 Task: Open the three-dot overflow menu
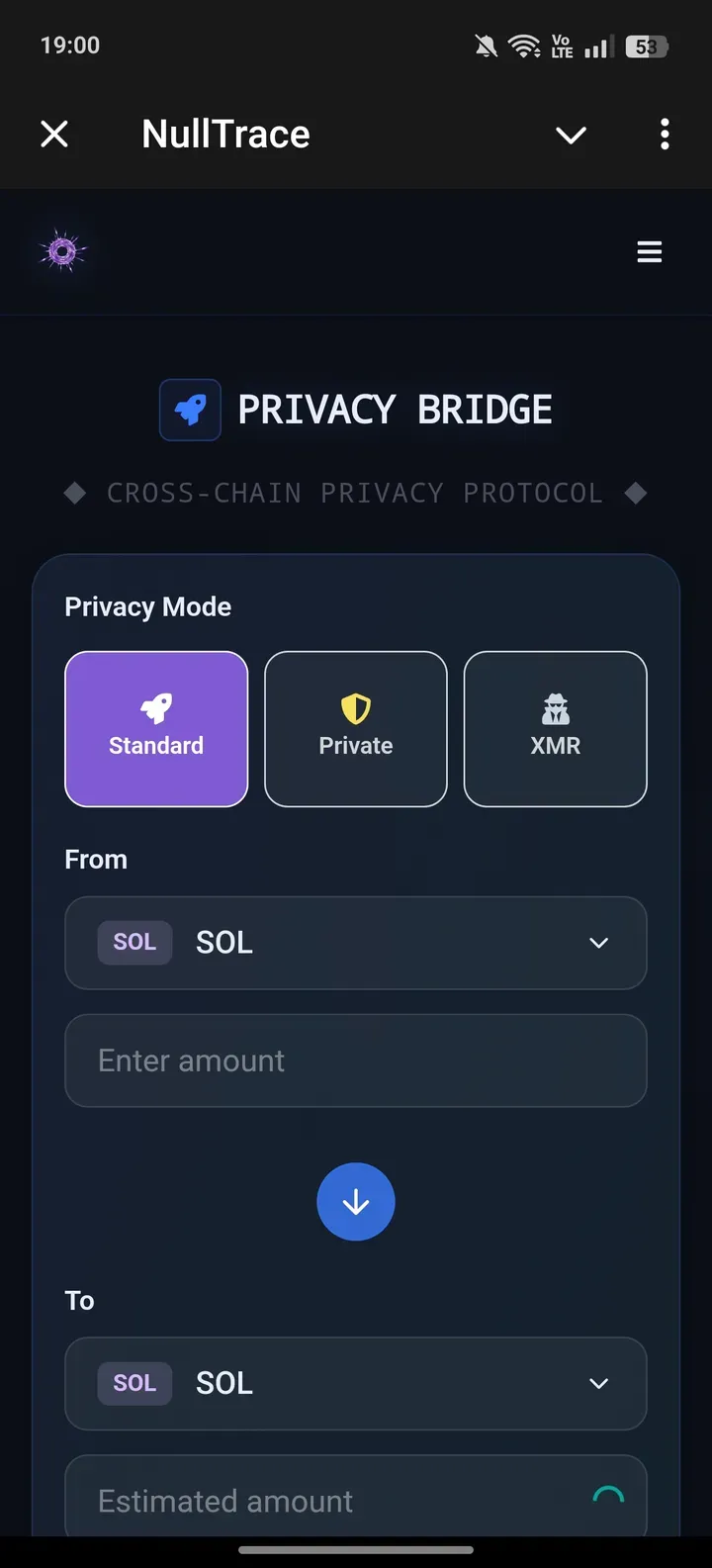click(664, 134)
